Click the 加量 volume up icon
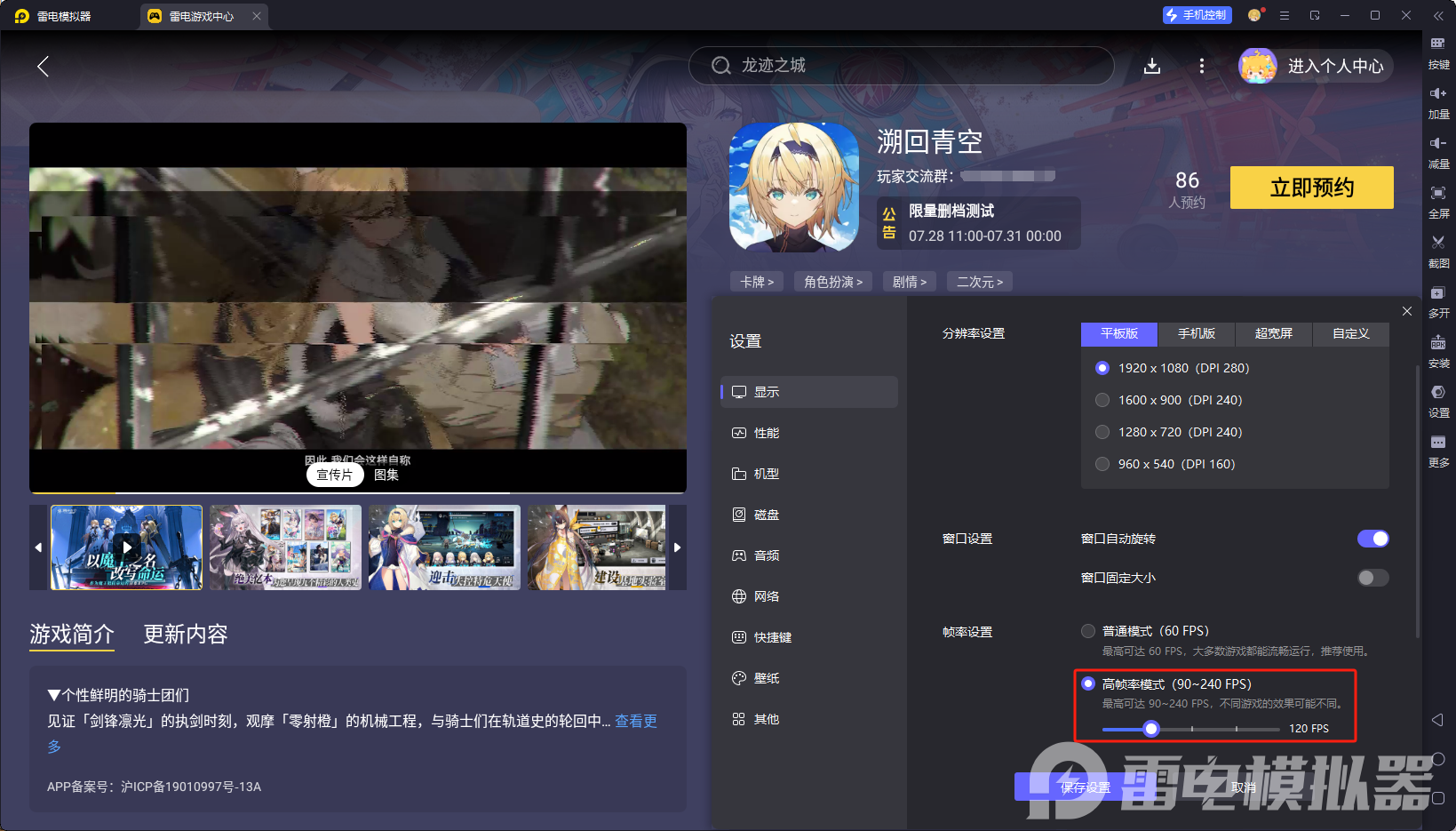Image resolution: width=1456 pixels, height=831 pixels. point(1438,92)
